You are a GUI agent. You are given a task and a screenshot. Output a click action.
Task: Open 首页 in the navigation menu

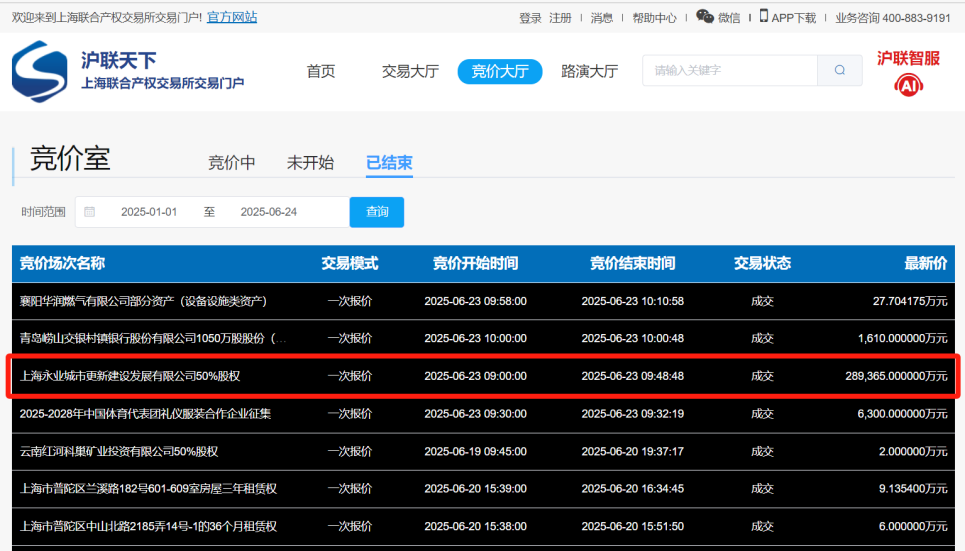tap(321, 71)
